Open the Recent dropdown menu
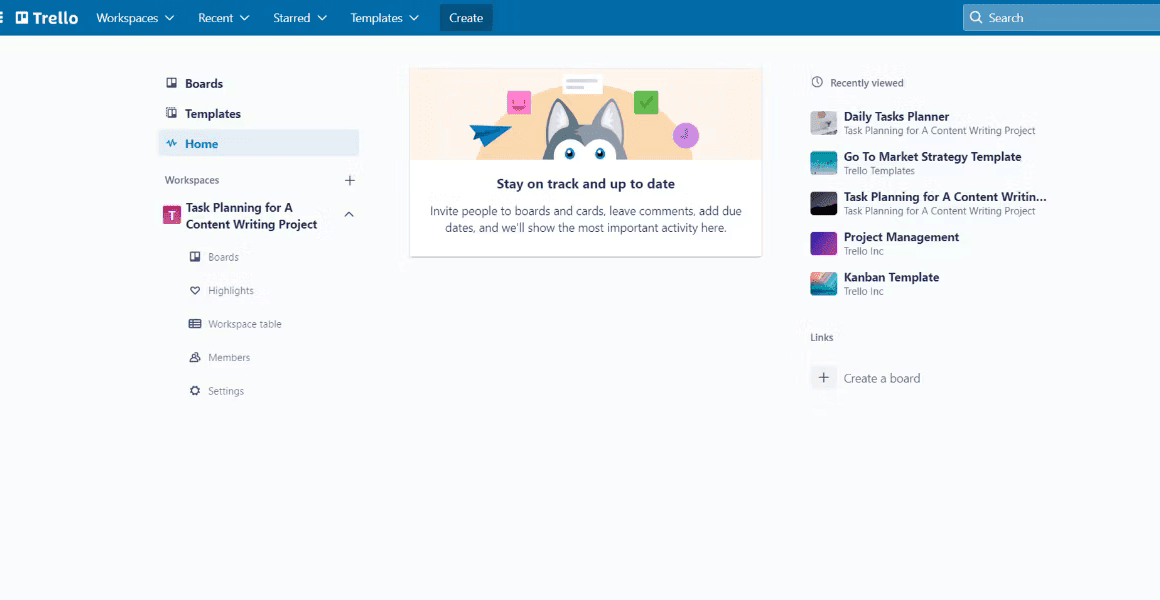This screenshot has height=600, width=1160. (x=223, y=18)
